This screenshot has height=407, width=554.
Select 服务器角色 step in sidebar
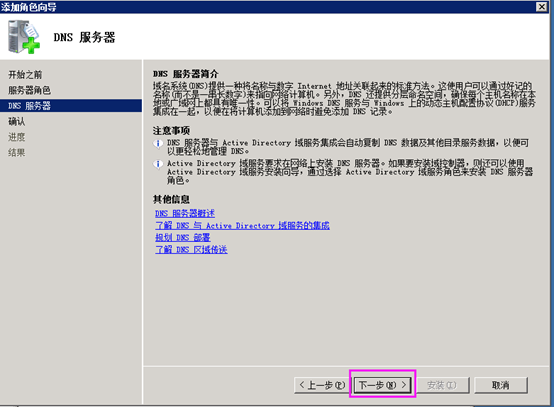(x=29, y=90)
